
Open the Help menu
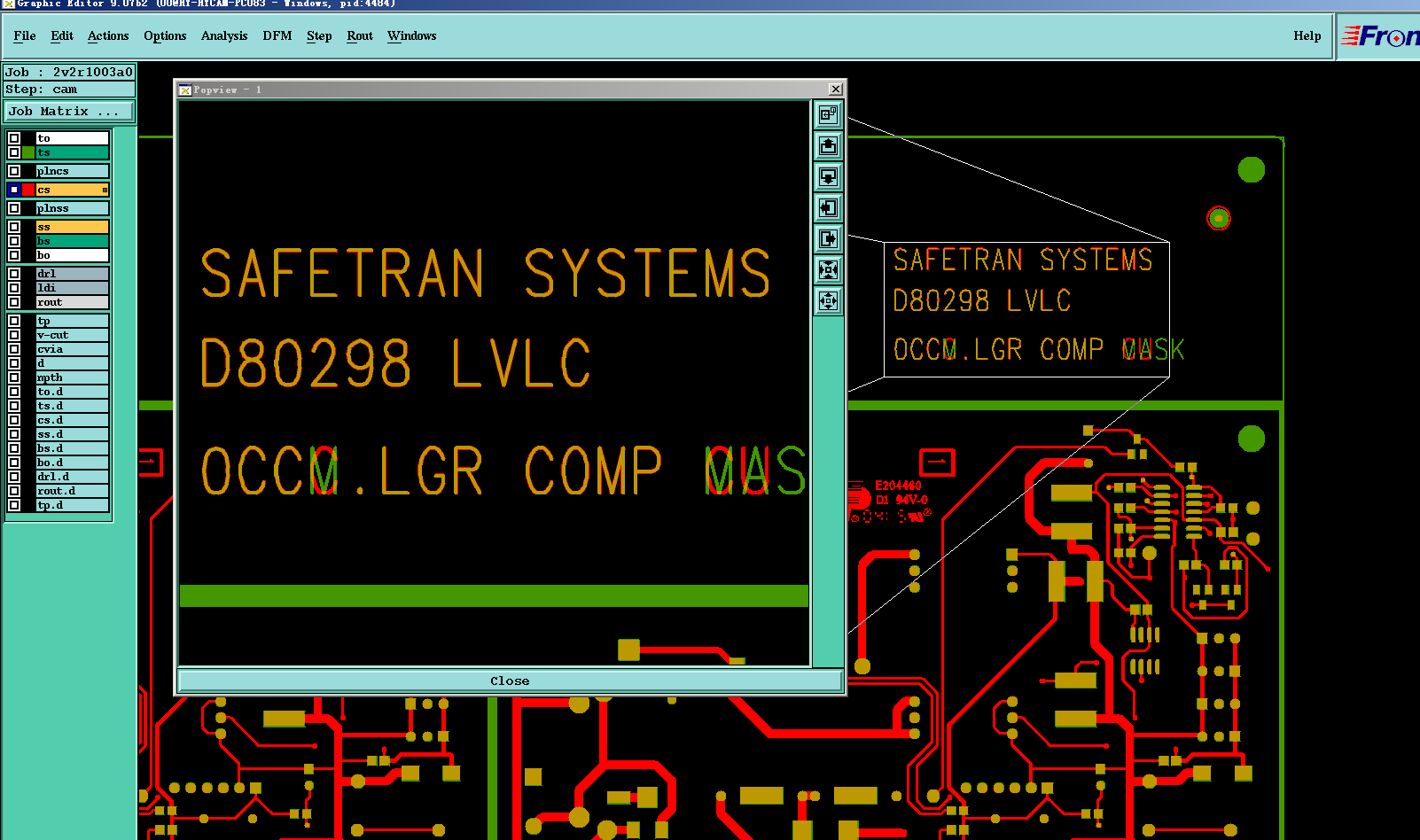(x=1307, y=35)
